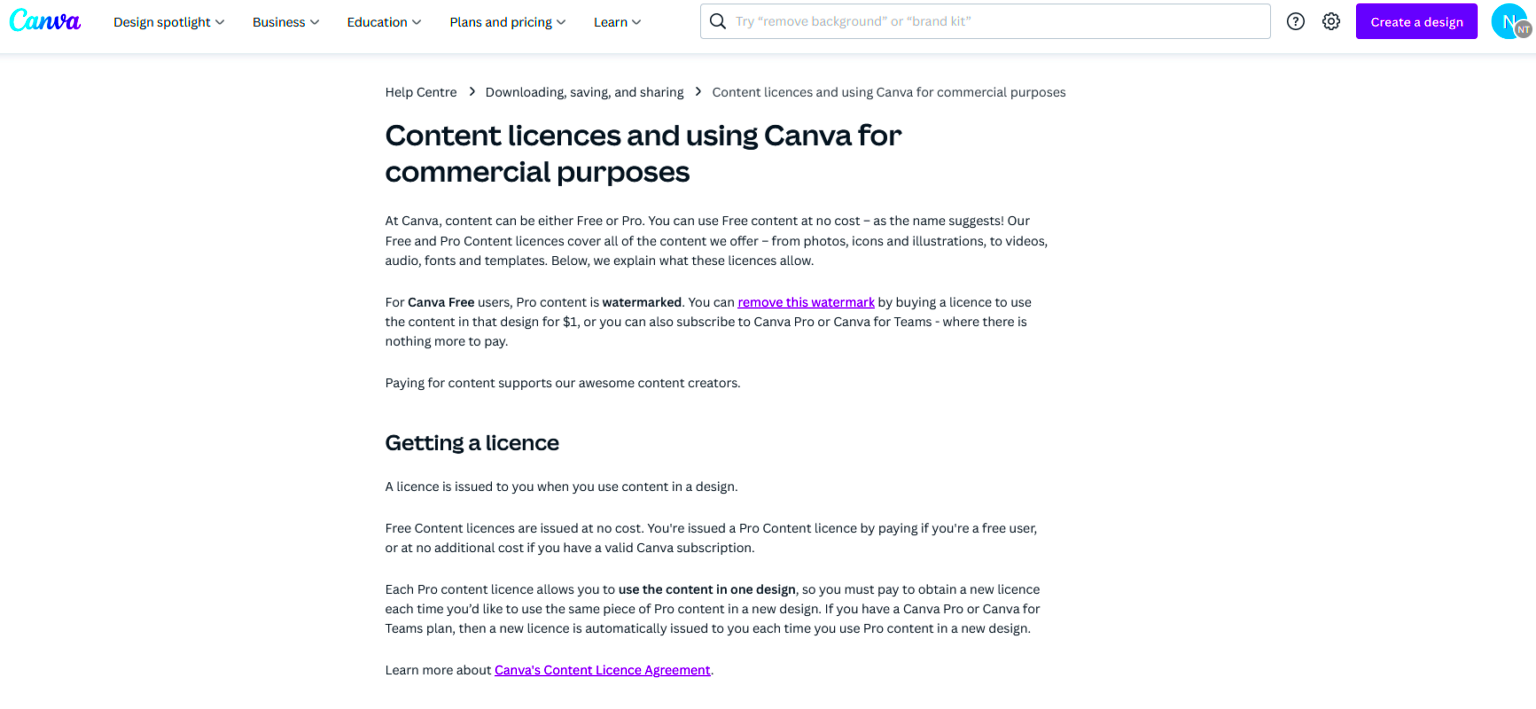Go to Help Centre breadcrumb
Viewport: 1536px width, 709px height.
click(x=421, y=92)
